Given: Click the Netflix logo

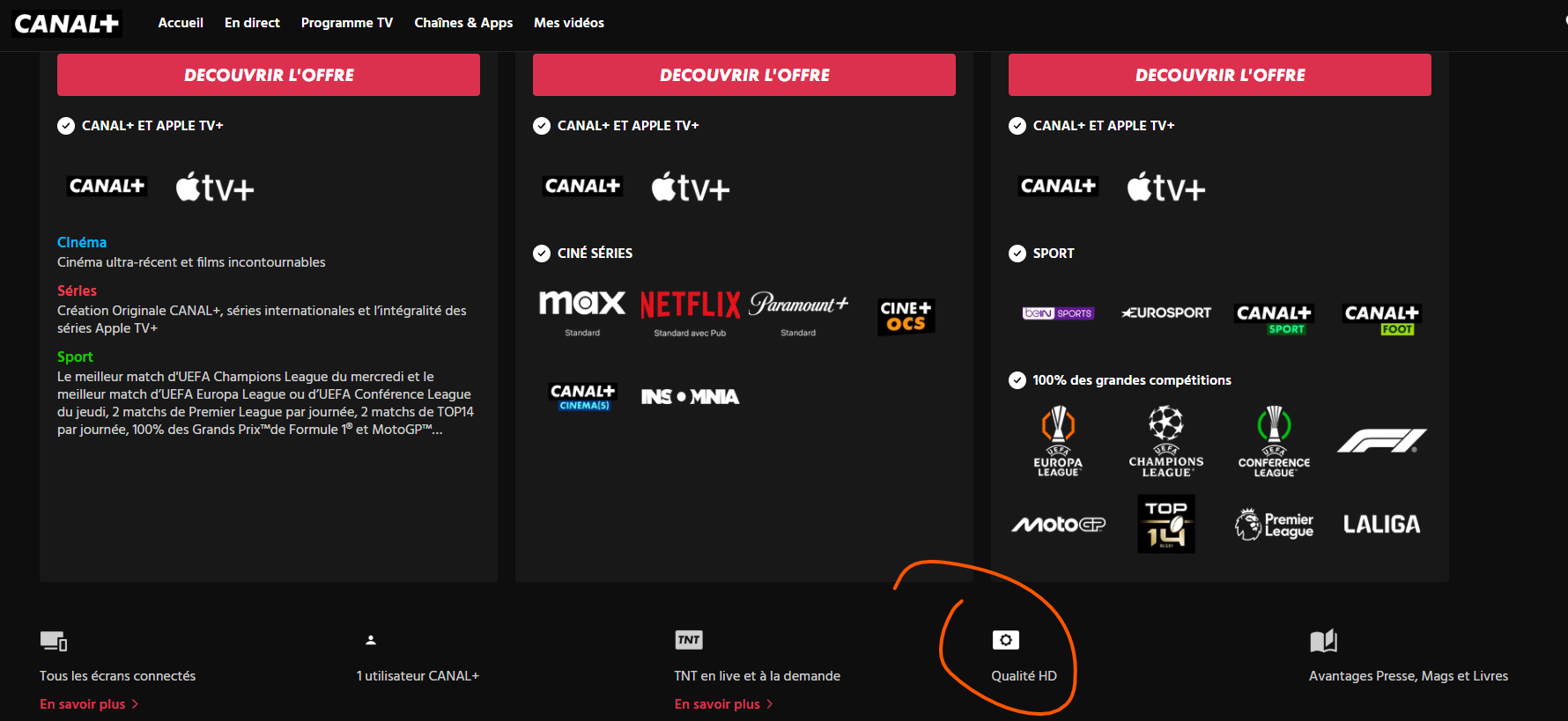Looking at the screenshot, I should coord(690,305).
